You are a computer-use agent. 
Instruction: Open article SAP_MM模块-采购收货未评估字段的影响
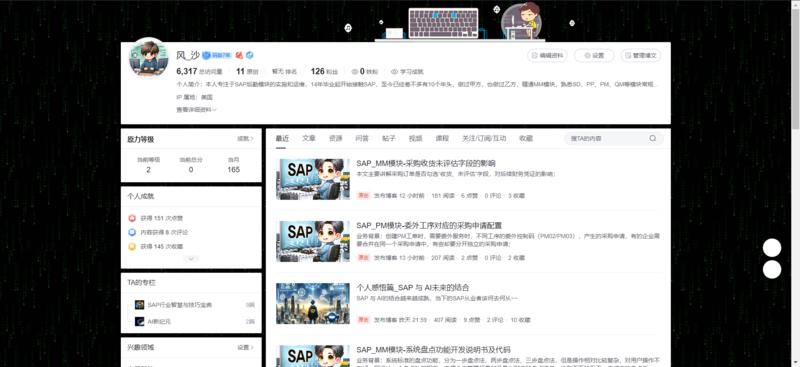[x=426, y=163]
